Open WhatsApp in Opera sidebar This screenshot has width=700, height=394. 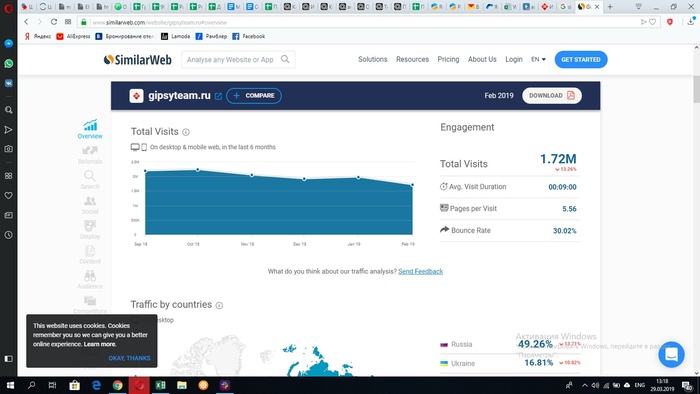coord(8,63)
